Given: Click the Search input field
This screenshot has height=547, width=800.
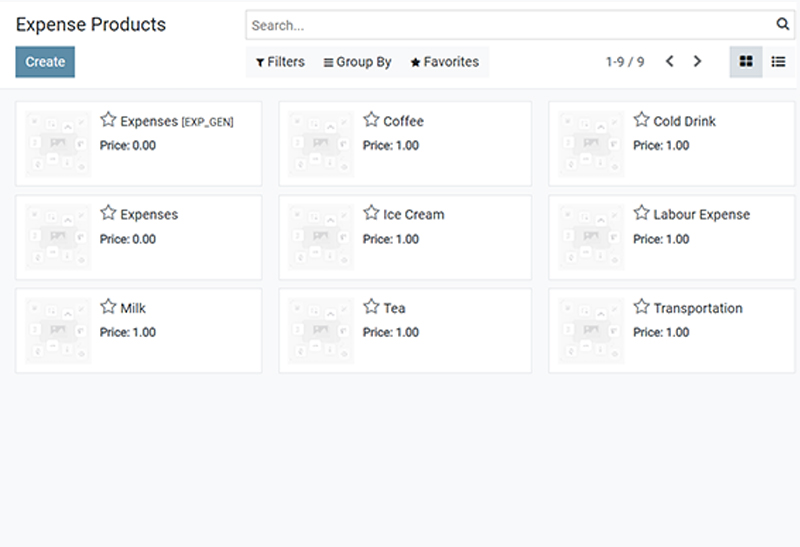Looking at the screenshot, I should point(512,25).
